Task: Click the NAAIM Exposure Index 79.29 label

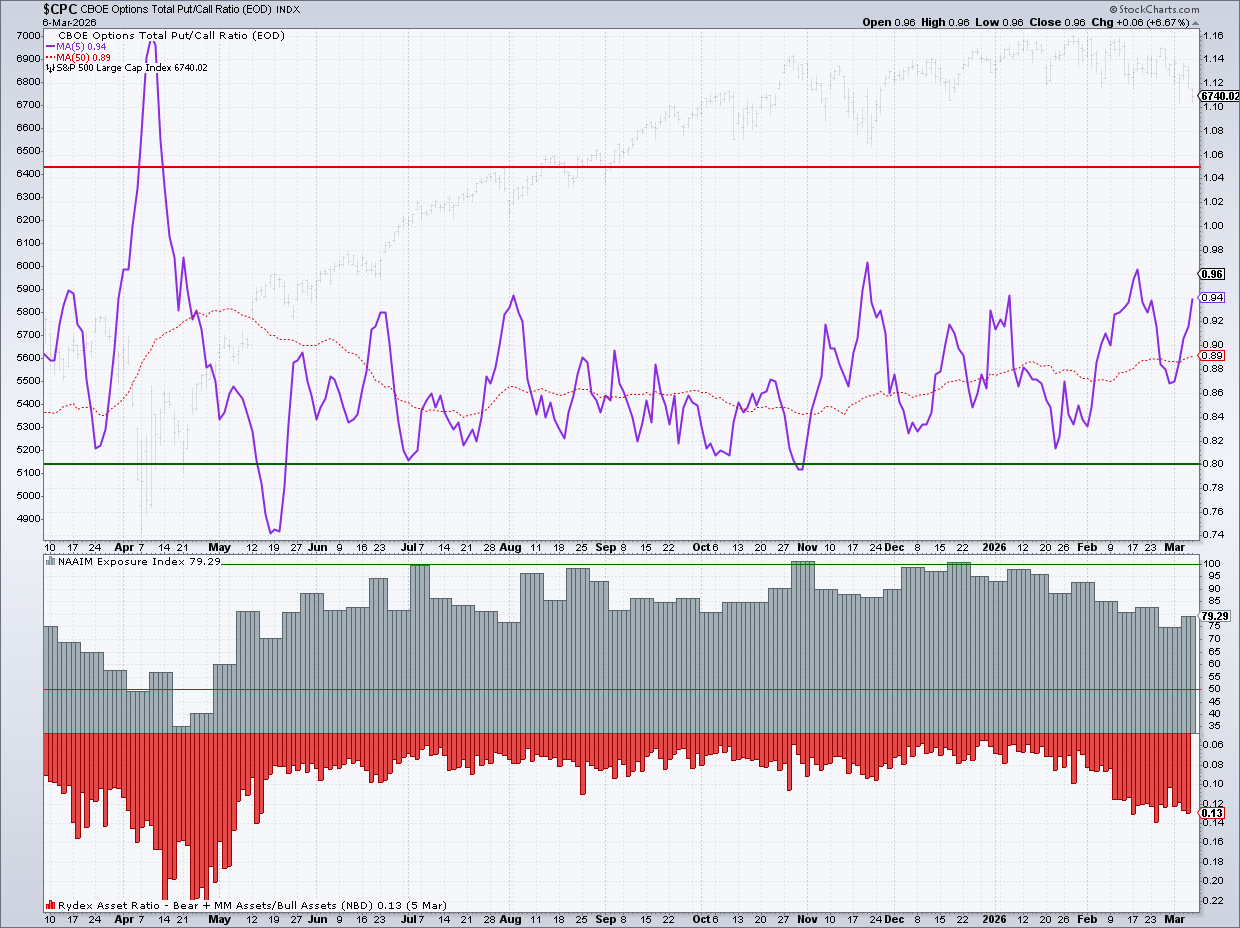Action: coord(140,562)
